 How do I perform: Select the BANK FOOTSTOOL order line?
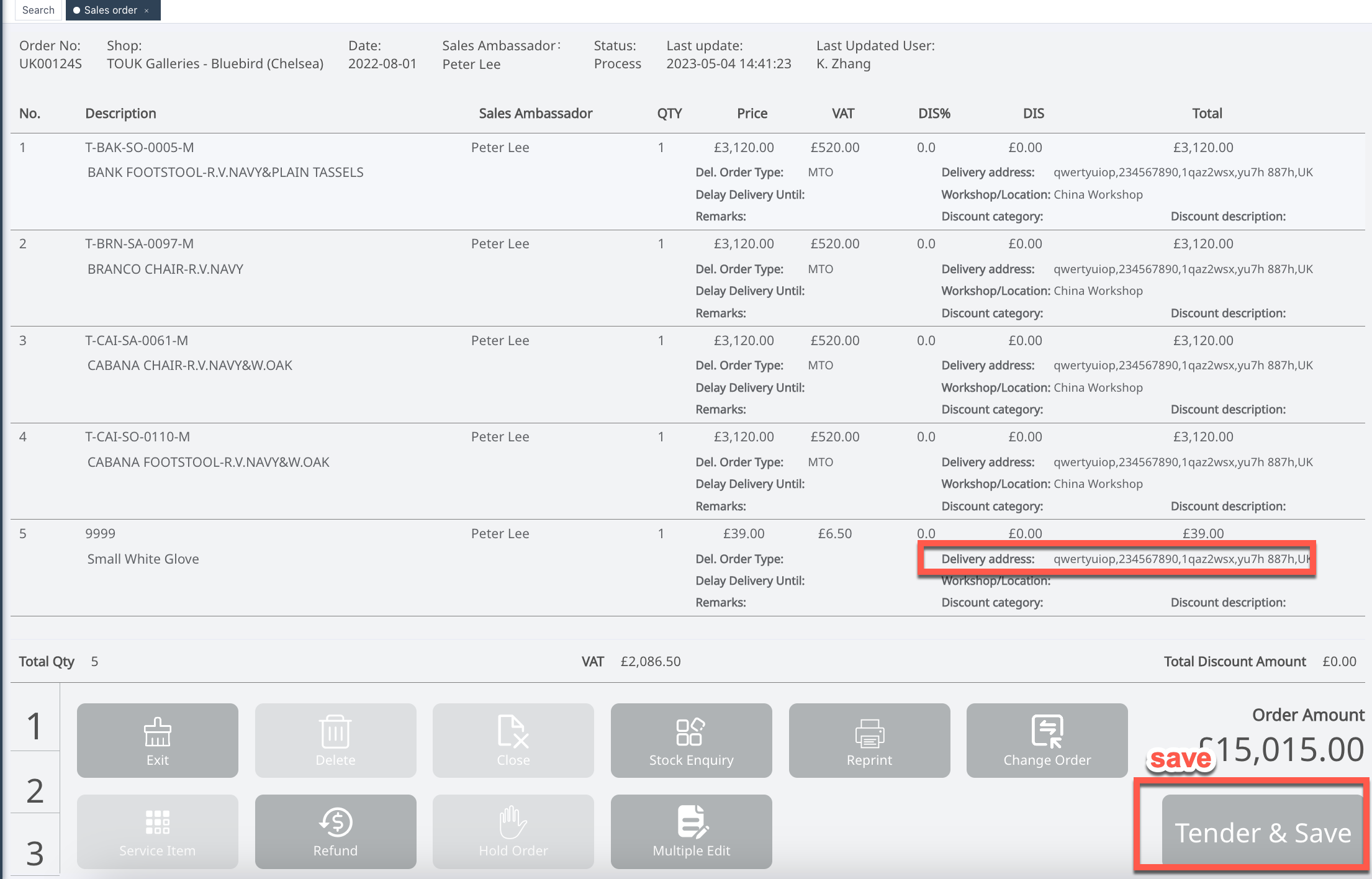click(225, 173)
